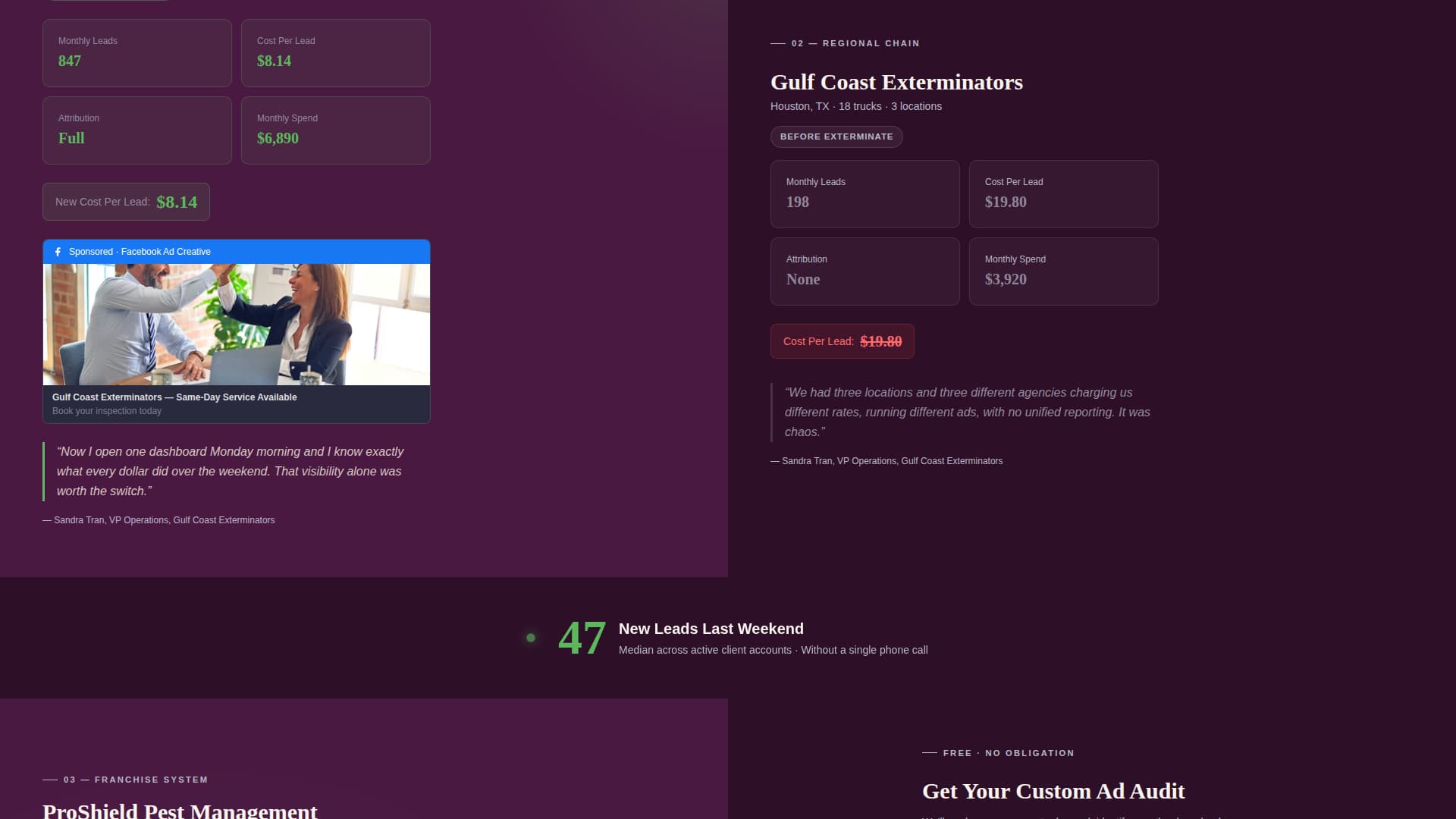Click Sandra Tran's byline under the chaos quote
The height and width of the screenshot is (819, 1456).
[x=886, y=461]
